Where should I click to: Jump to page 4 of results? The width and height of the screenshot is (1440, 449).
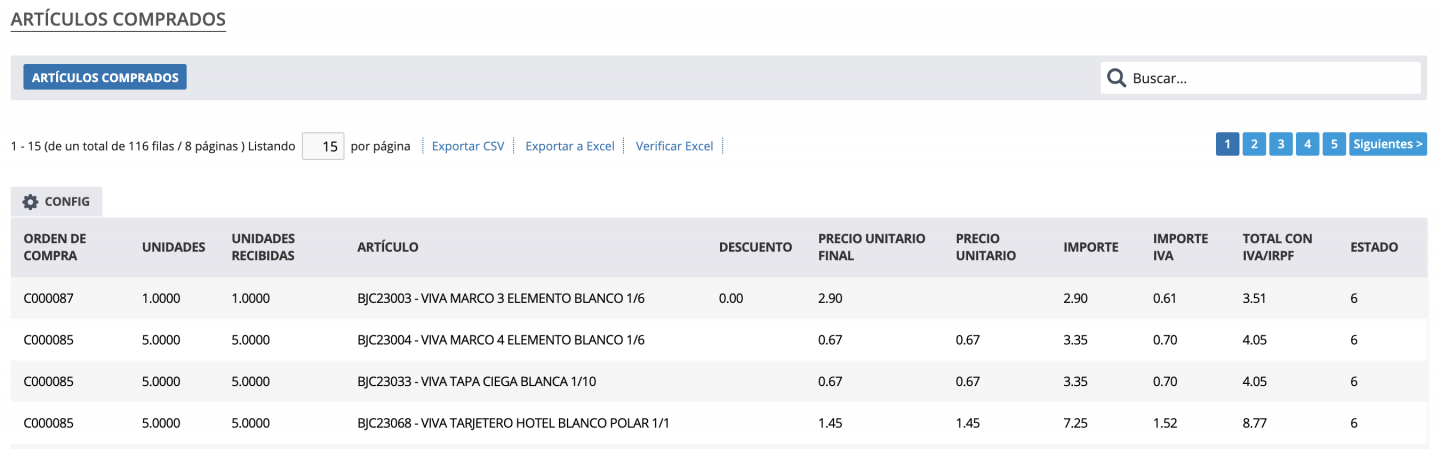point(1307,144)
